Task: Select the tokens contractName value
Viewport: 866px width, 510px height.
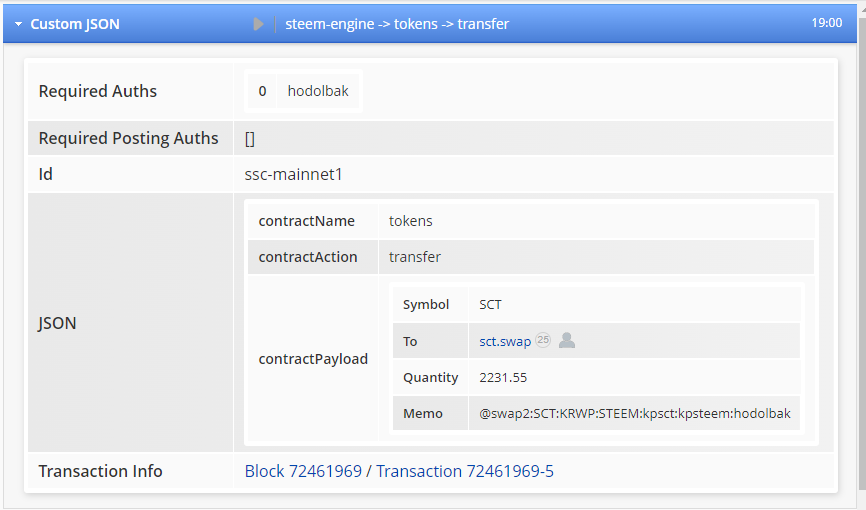Action: (x=410, y=221)
